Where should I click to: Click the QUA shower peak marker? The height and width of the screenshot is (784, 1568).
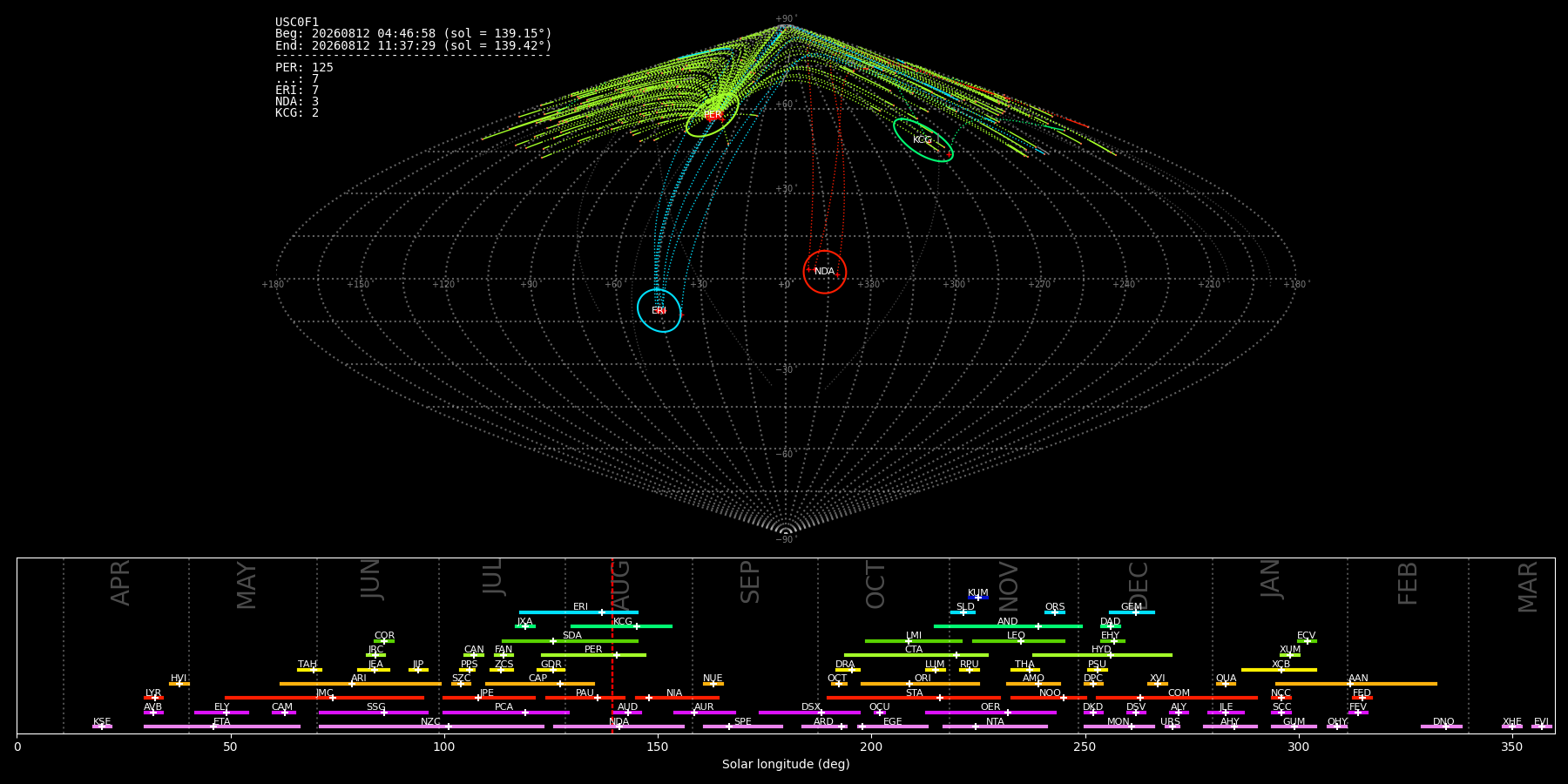pyautogui.click(x=1225, y=684)
